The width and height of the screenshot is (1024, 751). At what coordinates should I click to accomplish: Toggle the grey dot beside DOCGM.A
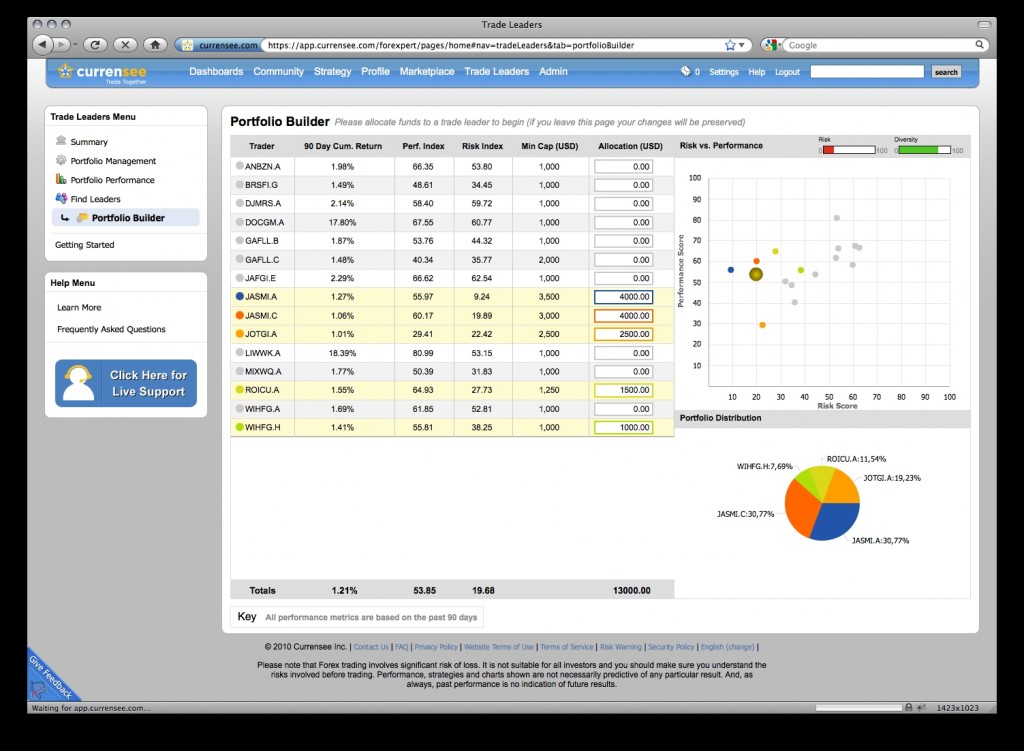pyautogui.click(x=239, y=222)
